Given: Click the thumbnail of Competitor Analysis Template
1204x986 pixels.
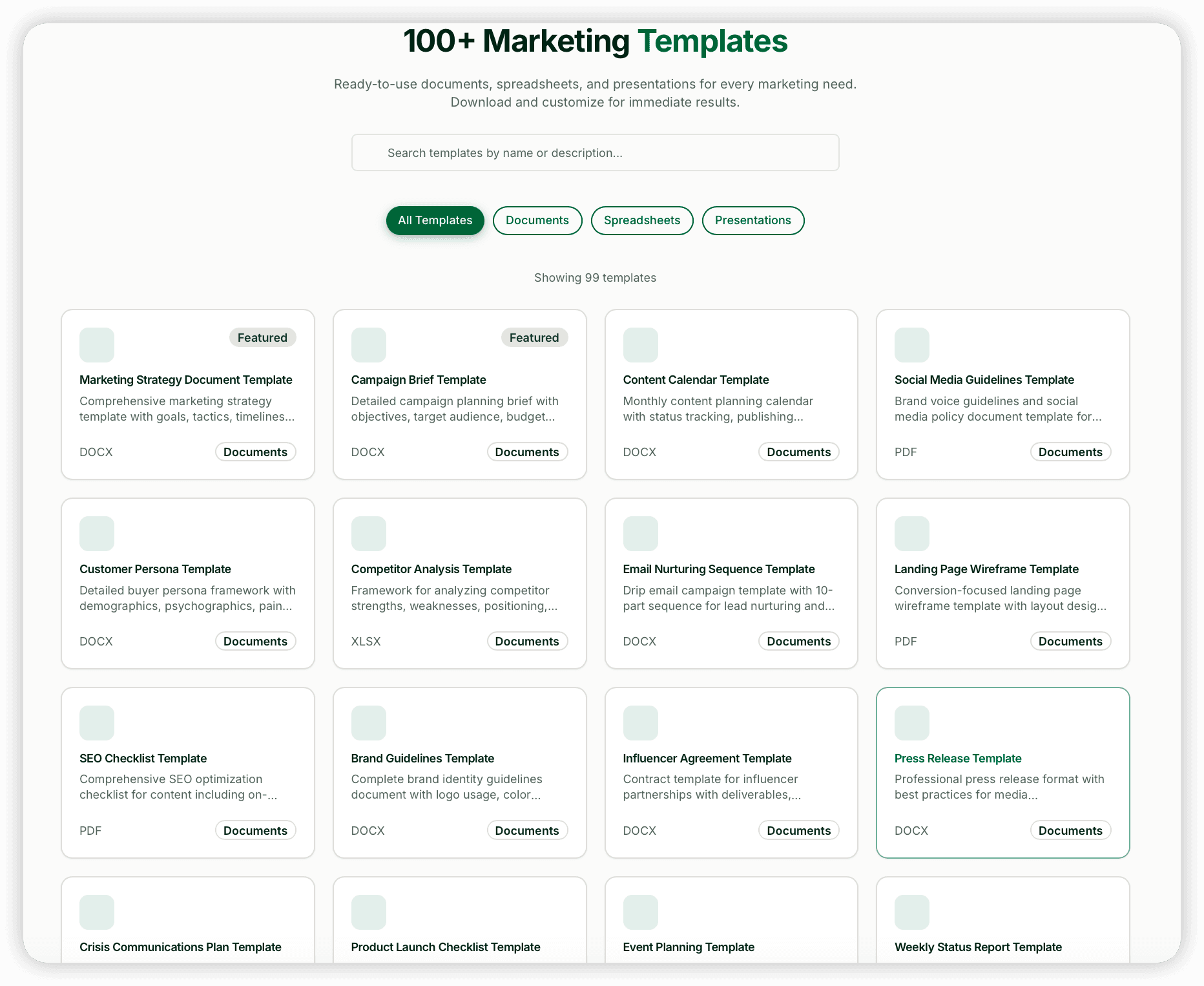Looking at the screenshot, I should [368, 533].
